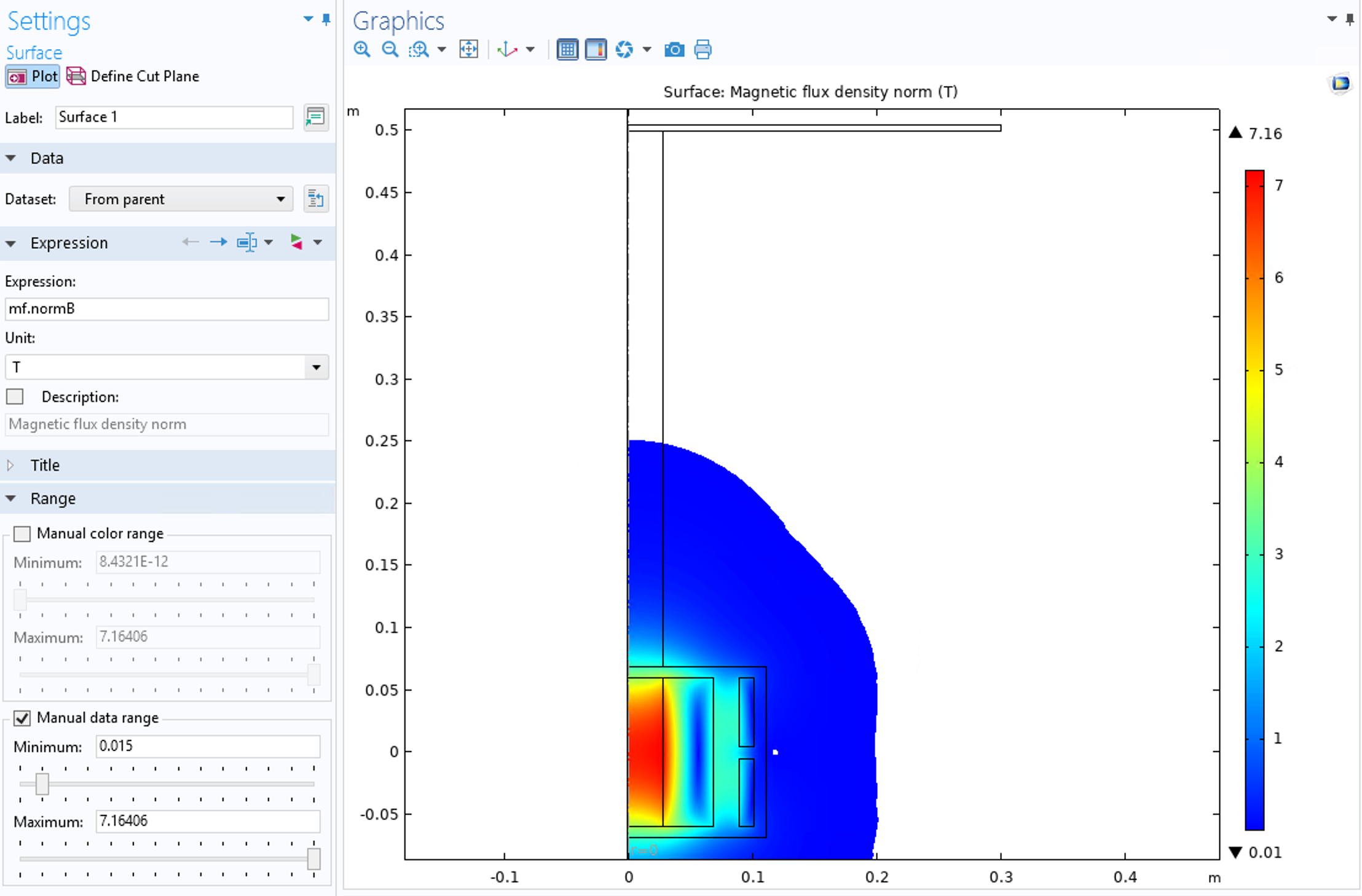This screenshot has height=896, width=1362.
Task: Check the Description checkbox
Action: pyautogui.click(x=15, y=397)
